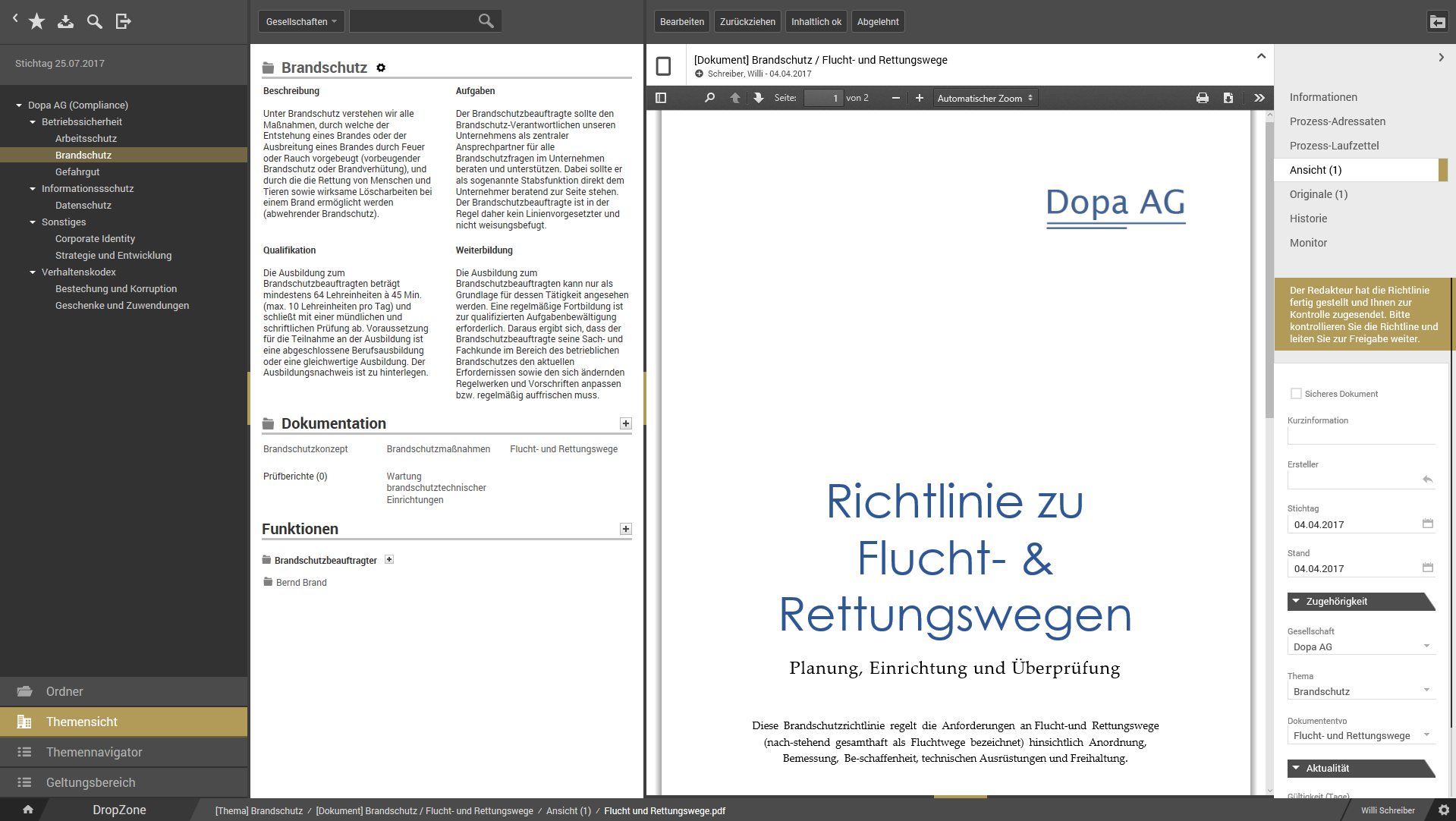Click the plus icon next to Brandschutzbeauftragter
This screenshot has width=1456, height=821.
tap(389, 559)
